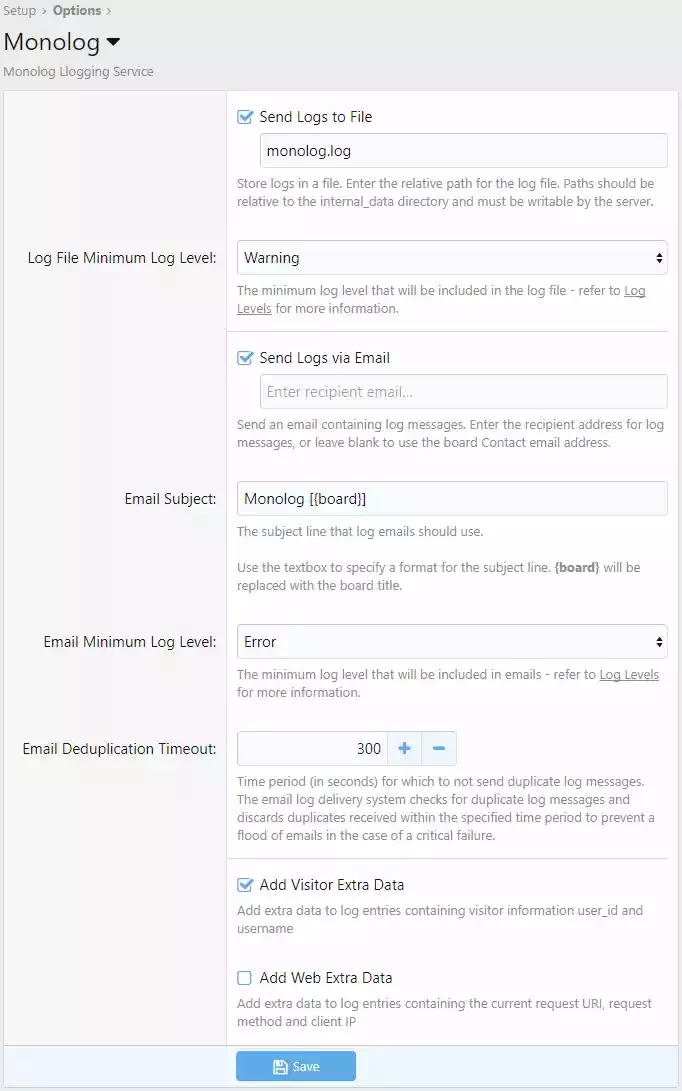Open Log Levels link under email level
Viewport: 682px width, 1091px height.
pyautogui.click(x=629, y=674)
